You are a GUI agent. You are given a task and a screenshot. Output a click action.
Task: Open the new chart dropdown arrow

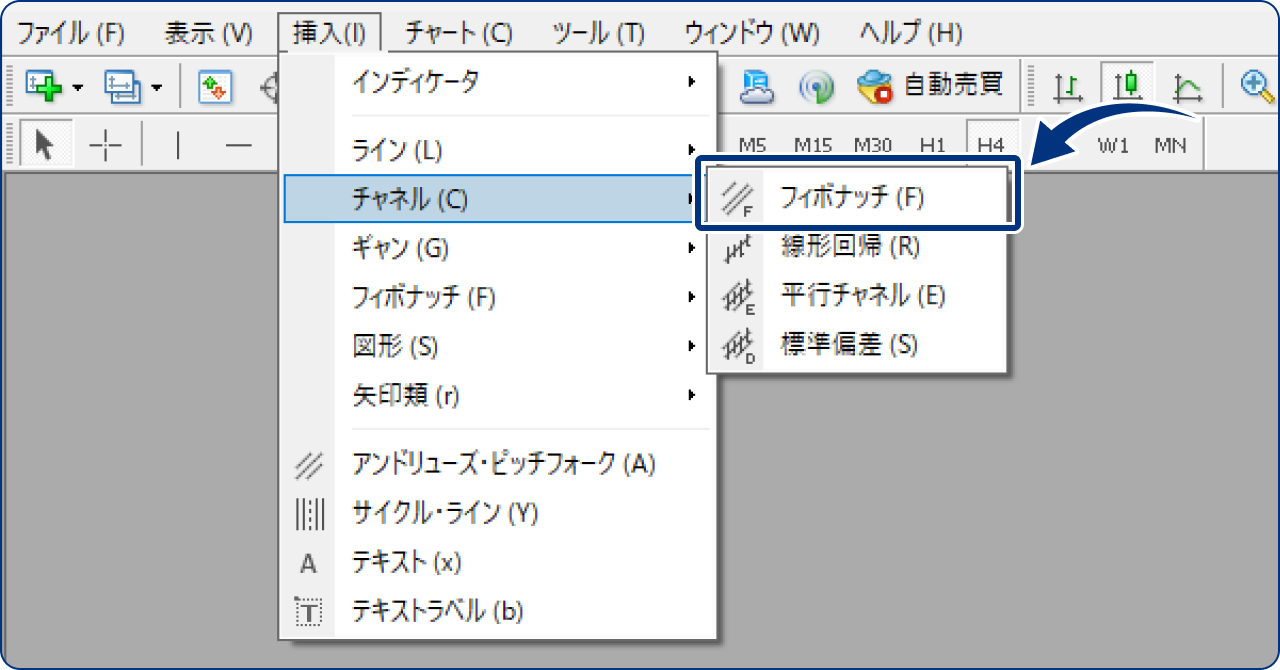point(77,88)
